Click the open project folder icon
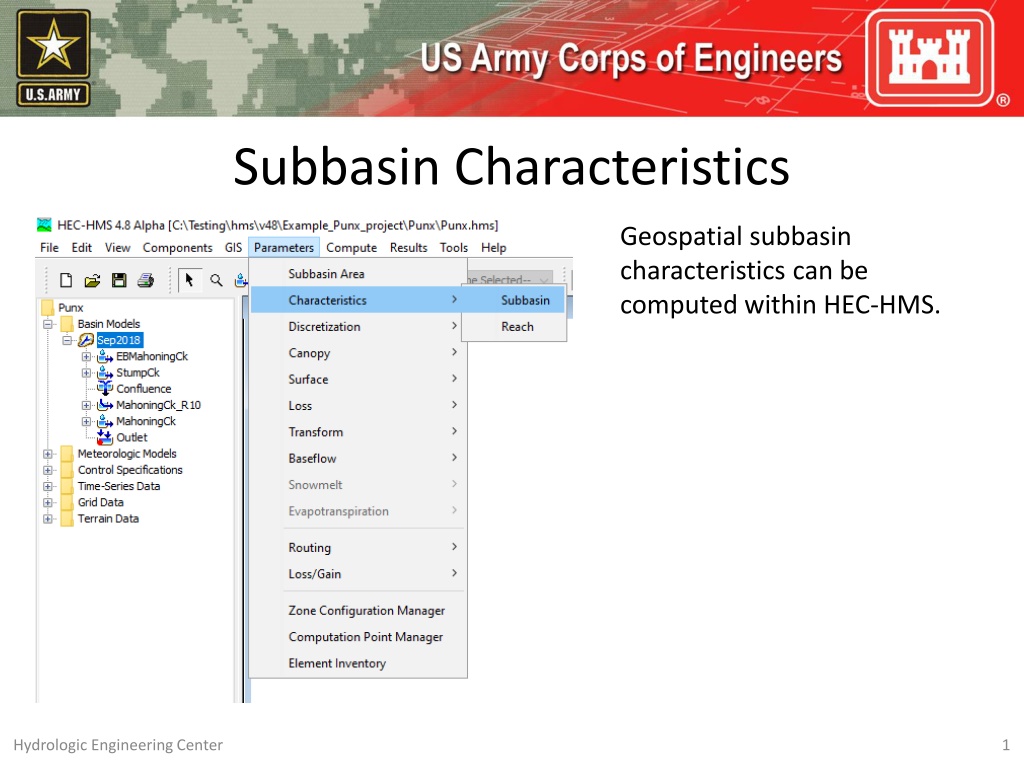The image size is (1024, 768). [x=92, y=280]
